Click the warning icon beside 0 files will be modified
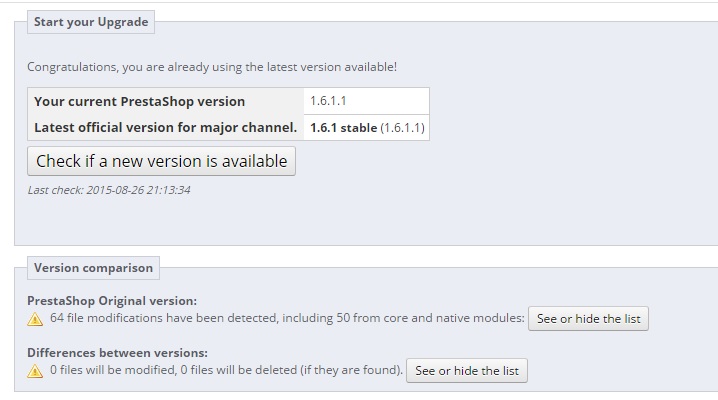718x400 pixels. click(35, 371)
